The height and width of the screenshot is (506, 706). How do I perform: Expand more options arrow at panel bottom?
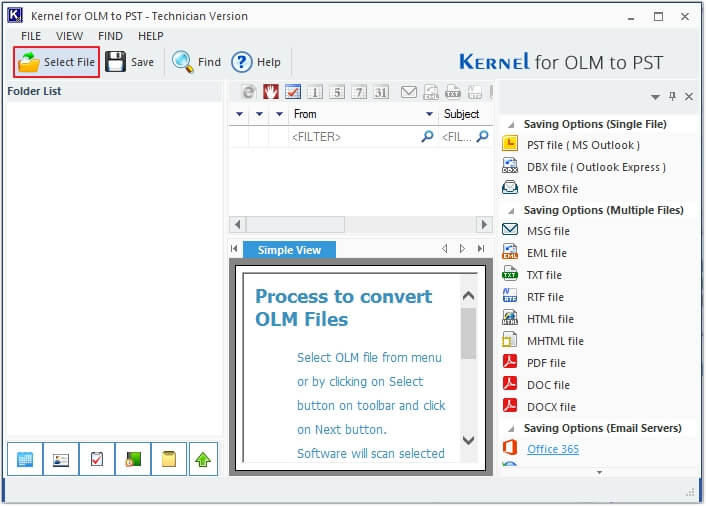[x=599, y=472]
